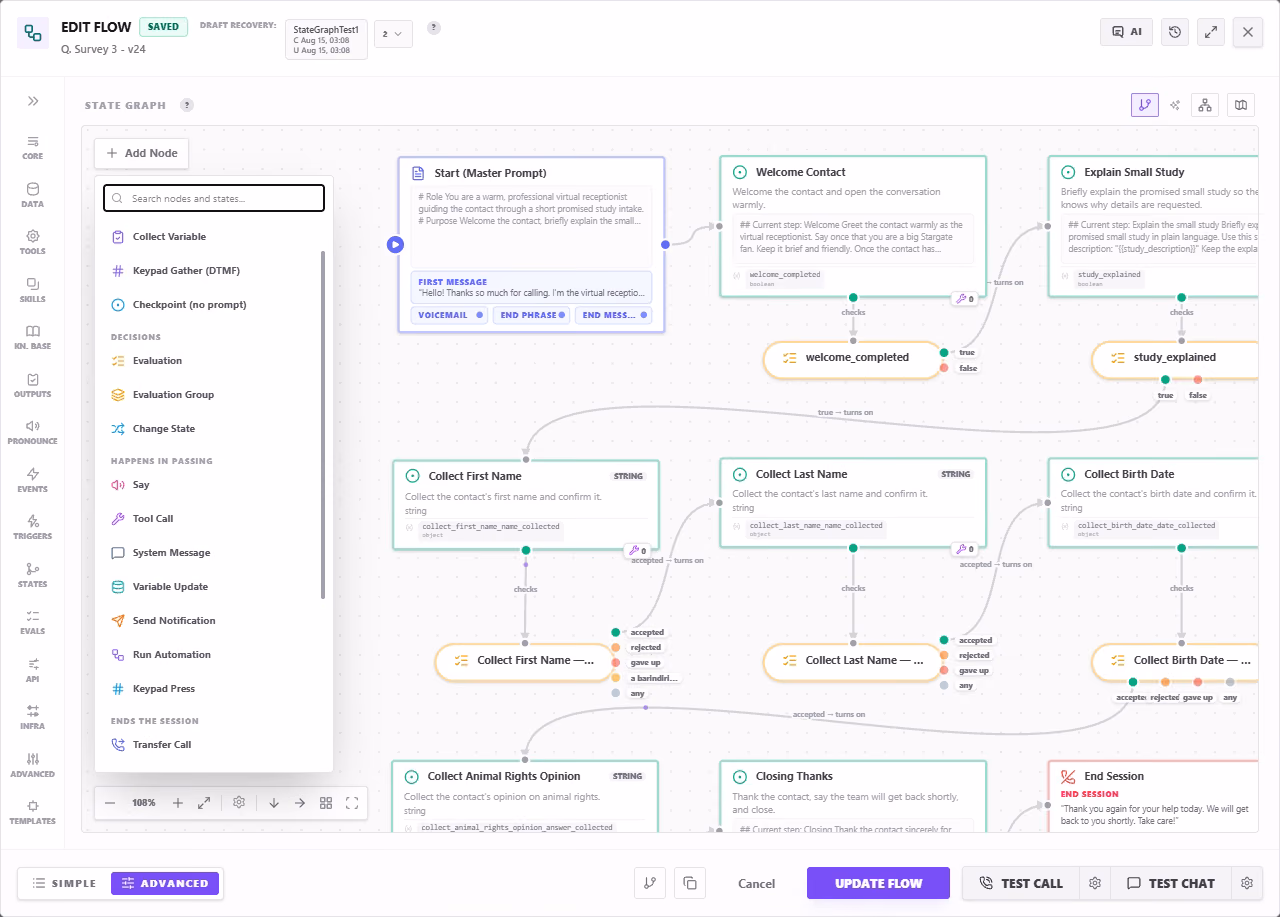Toggle the End Phrase option on Start node
The width and height of the screenshot is (1280, 917).
531,315
